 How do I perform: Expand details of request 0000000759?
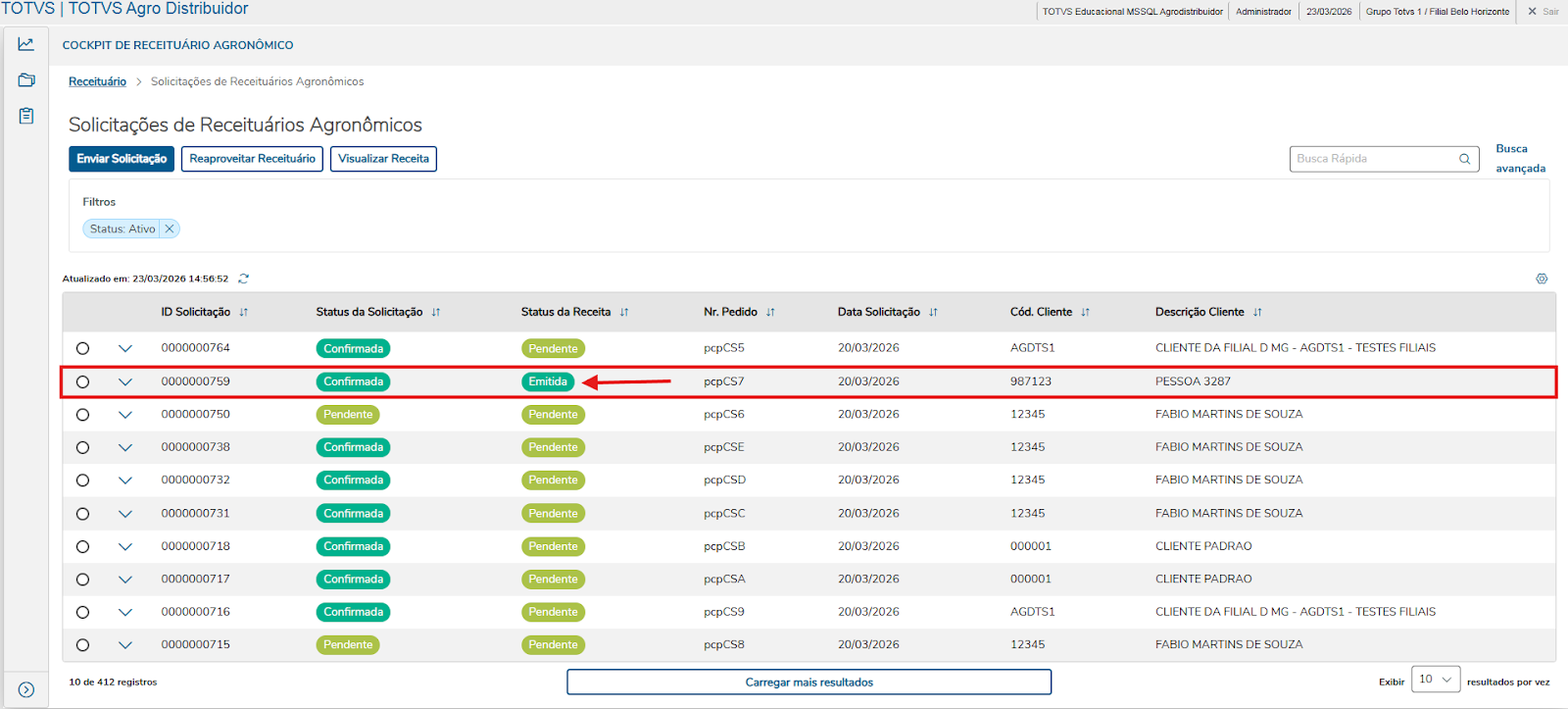point(125,381)
